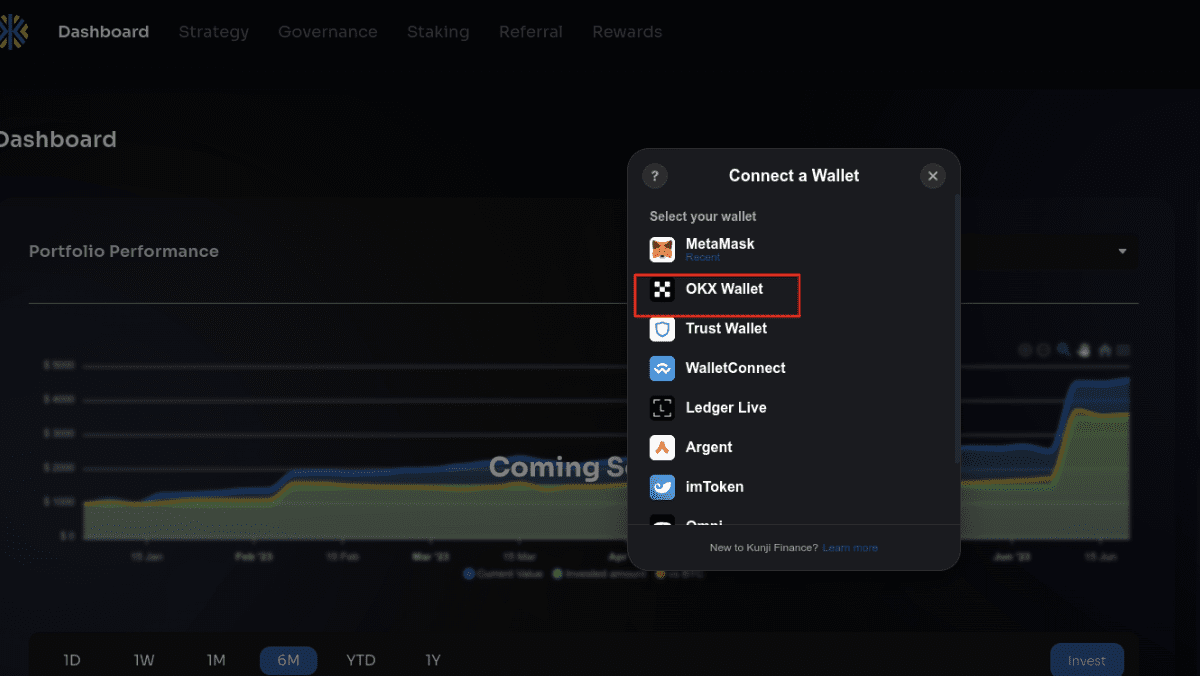Click the MetaMask fox icon
The height and width of the screenshot is (676, 1200).
click(x=662, y=249)
